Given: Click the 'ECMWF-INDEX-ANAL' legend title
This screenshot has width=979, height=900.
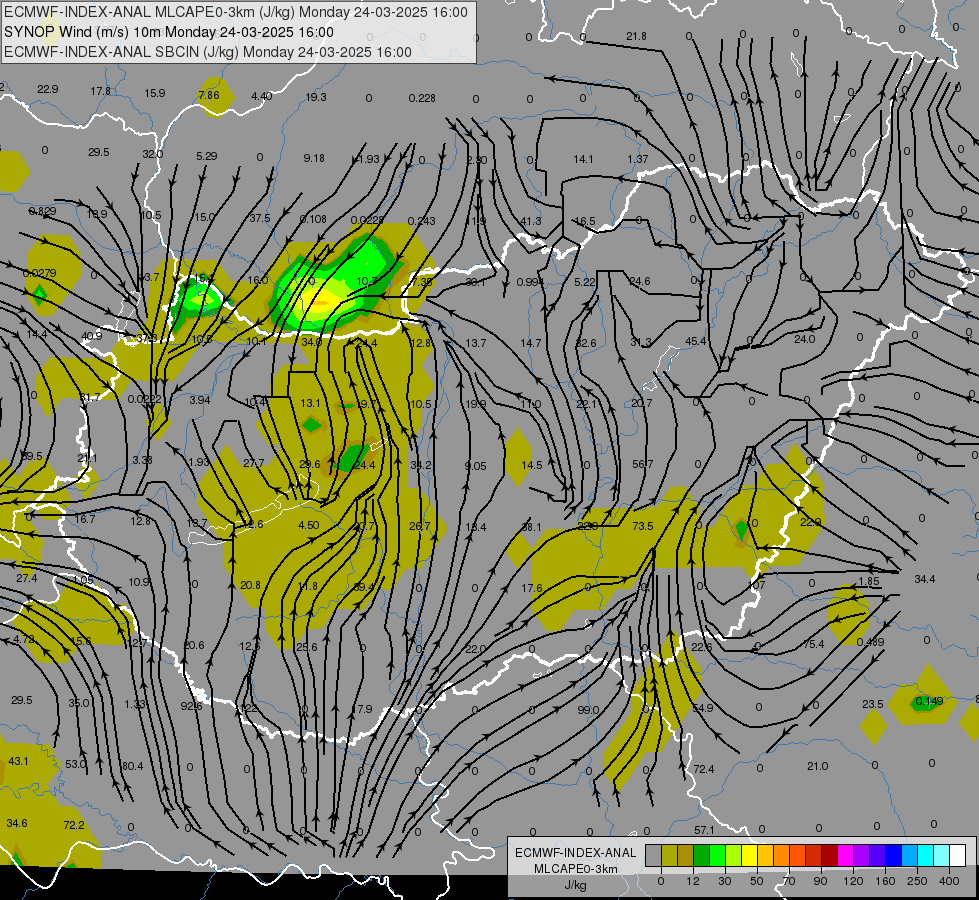Looking at the screenshot, I should tap(575, 853).
